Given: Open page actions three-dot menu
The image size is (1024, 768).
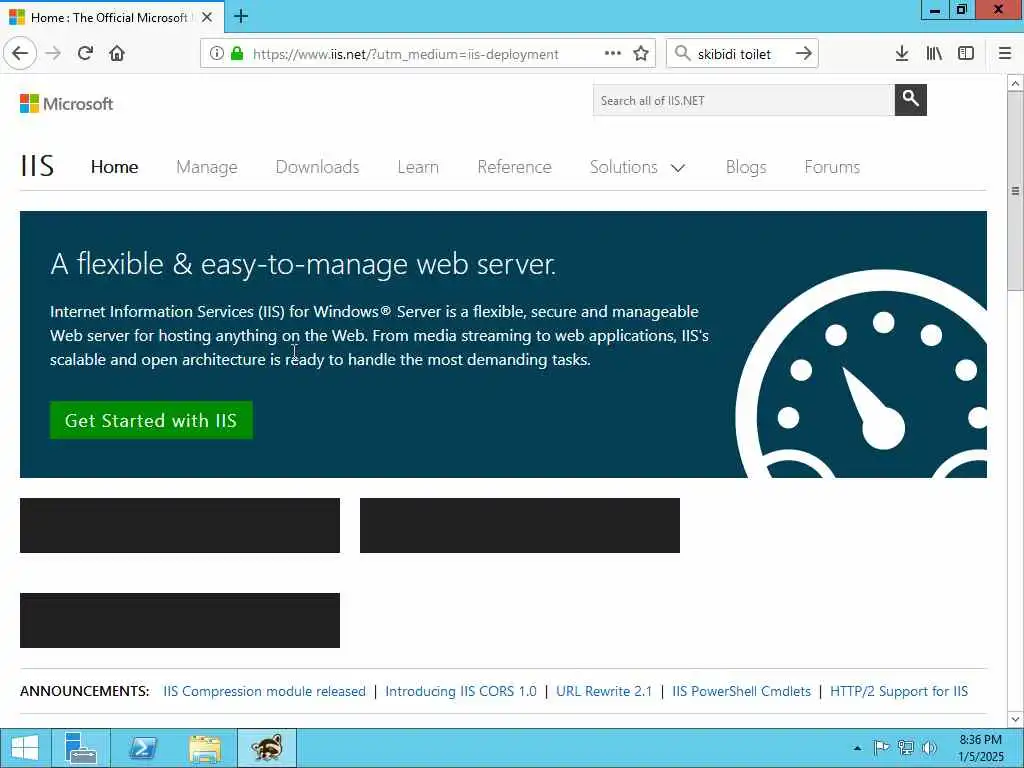Looking at the screenshot, I should pyautogui.click(x=613, y=54).
